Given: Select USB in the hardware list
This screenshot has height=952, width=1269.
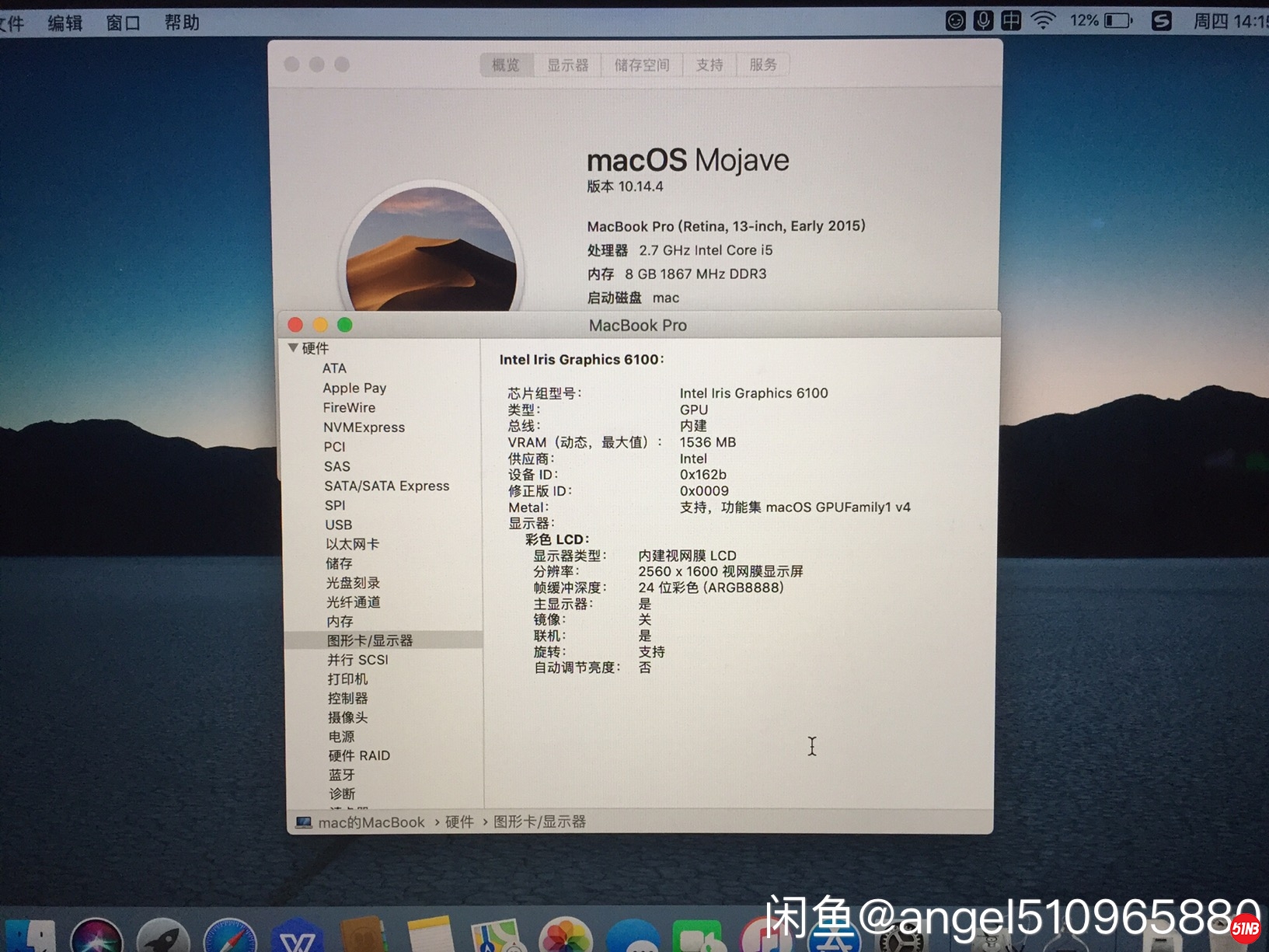Looking at the screenshot, I should 339,525.
